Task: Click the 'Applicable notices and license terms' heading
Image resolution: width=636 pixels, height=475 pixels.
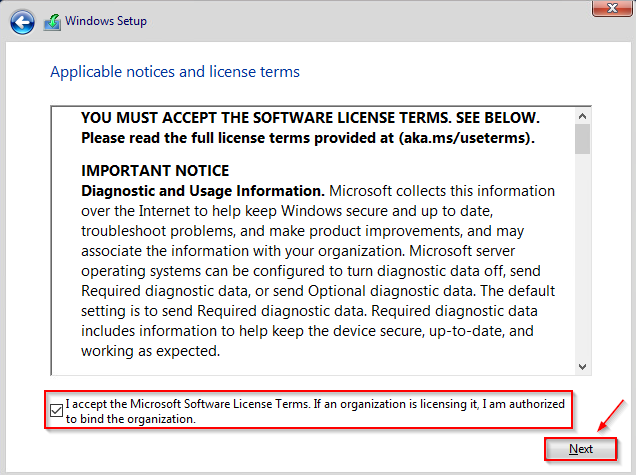Action: pyautogui.click(x=175, y=72)
